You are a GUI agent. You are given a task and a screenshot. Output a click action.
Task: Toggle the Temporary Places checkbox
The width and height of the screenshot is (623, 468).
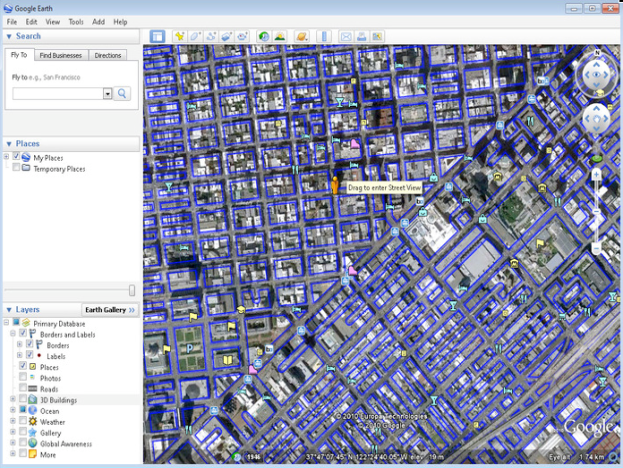[x=16, y=168]
